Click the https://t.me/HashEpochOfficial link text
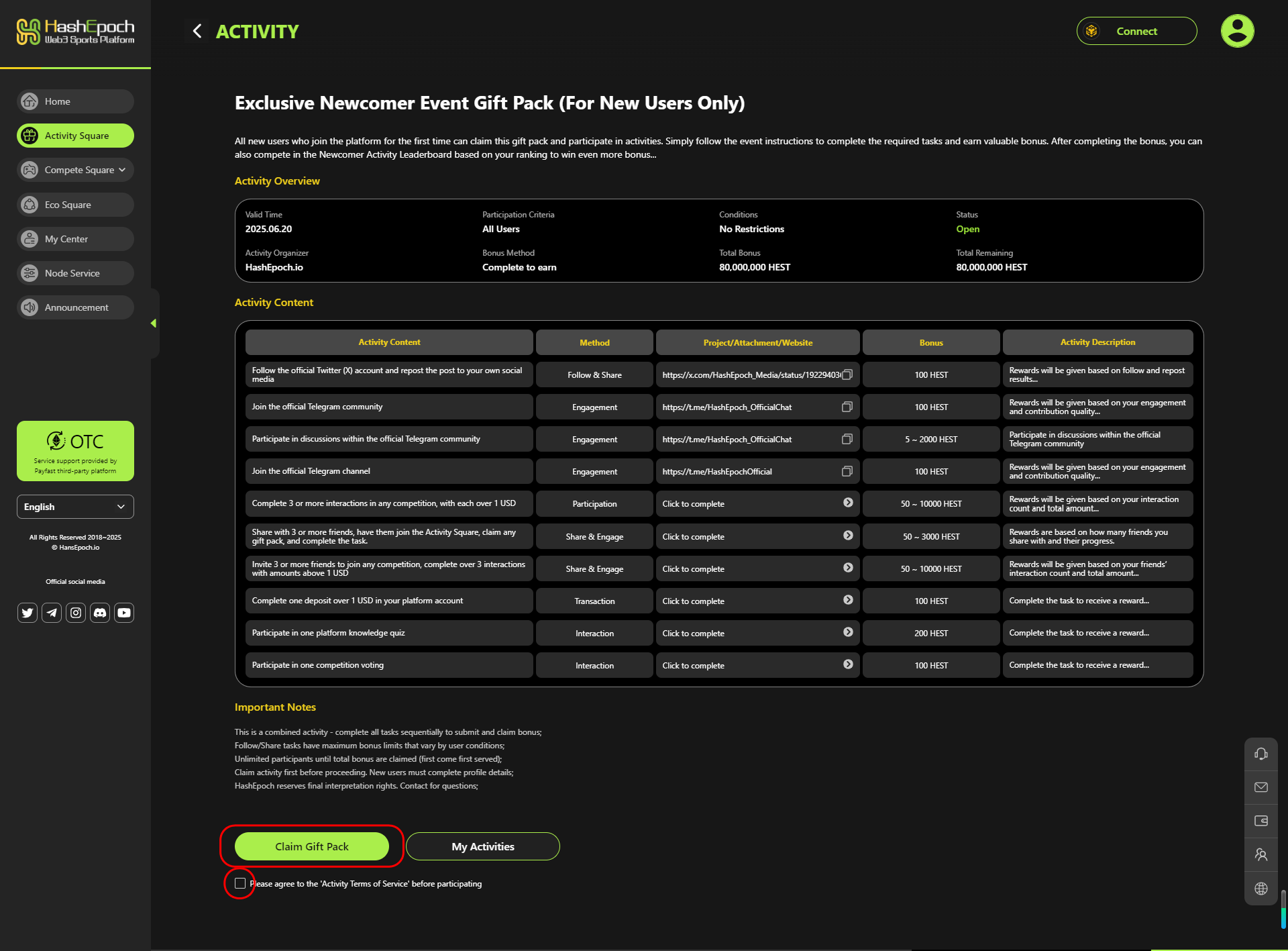Image resolution: width=1288 pixels, height=951 pixels. [x=717, y=472]
